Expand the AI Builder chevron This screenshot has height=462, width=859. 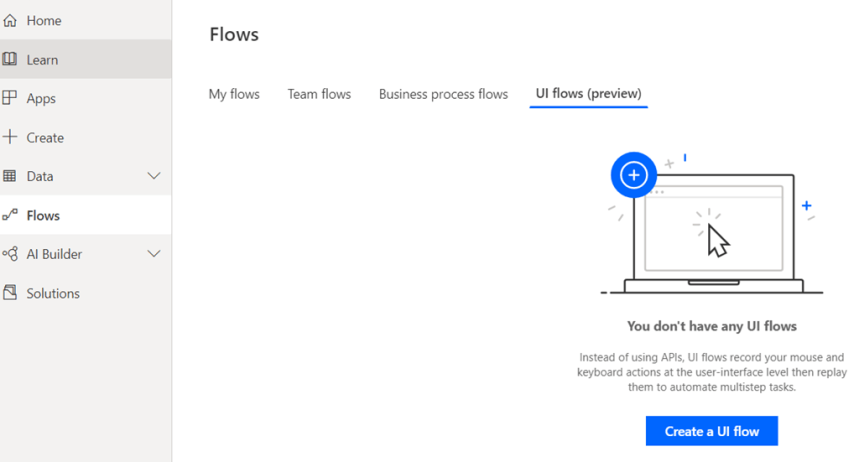[x=154, y=254]
